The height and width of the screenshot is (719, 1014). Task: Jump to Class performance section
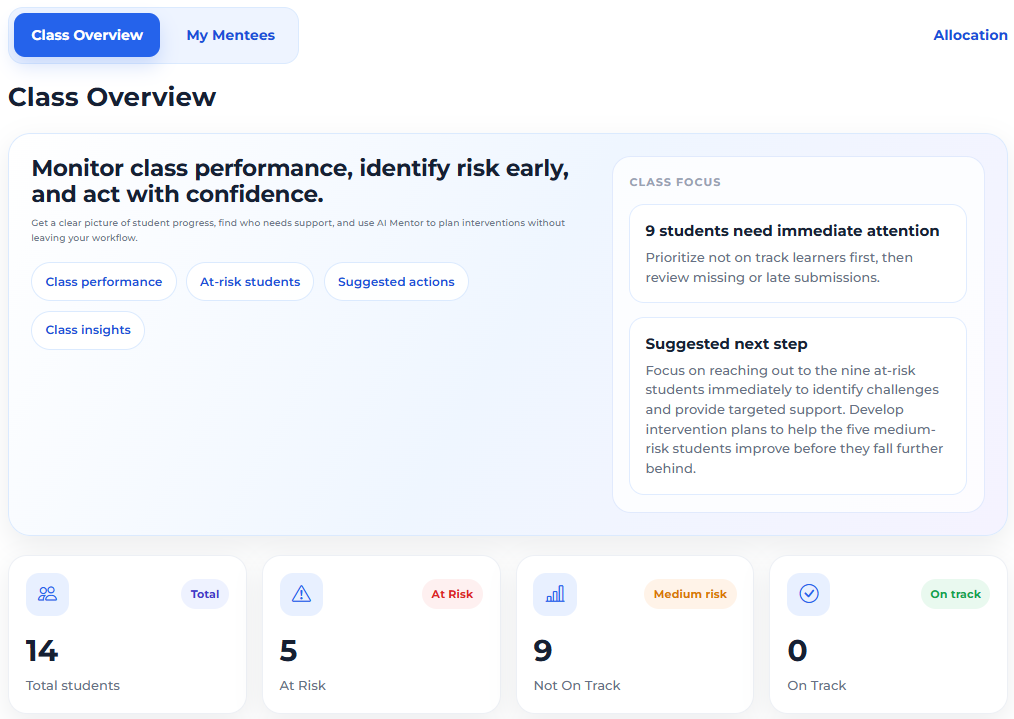click(103, 281)
